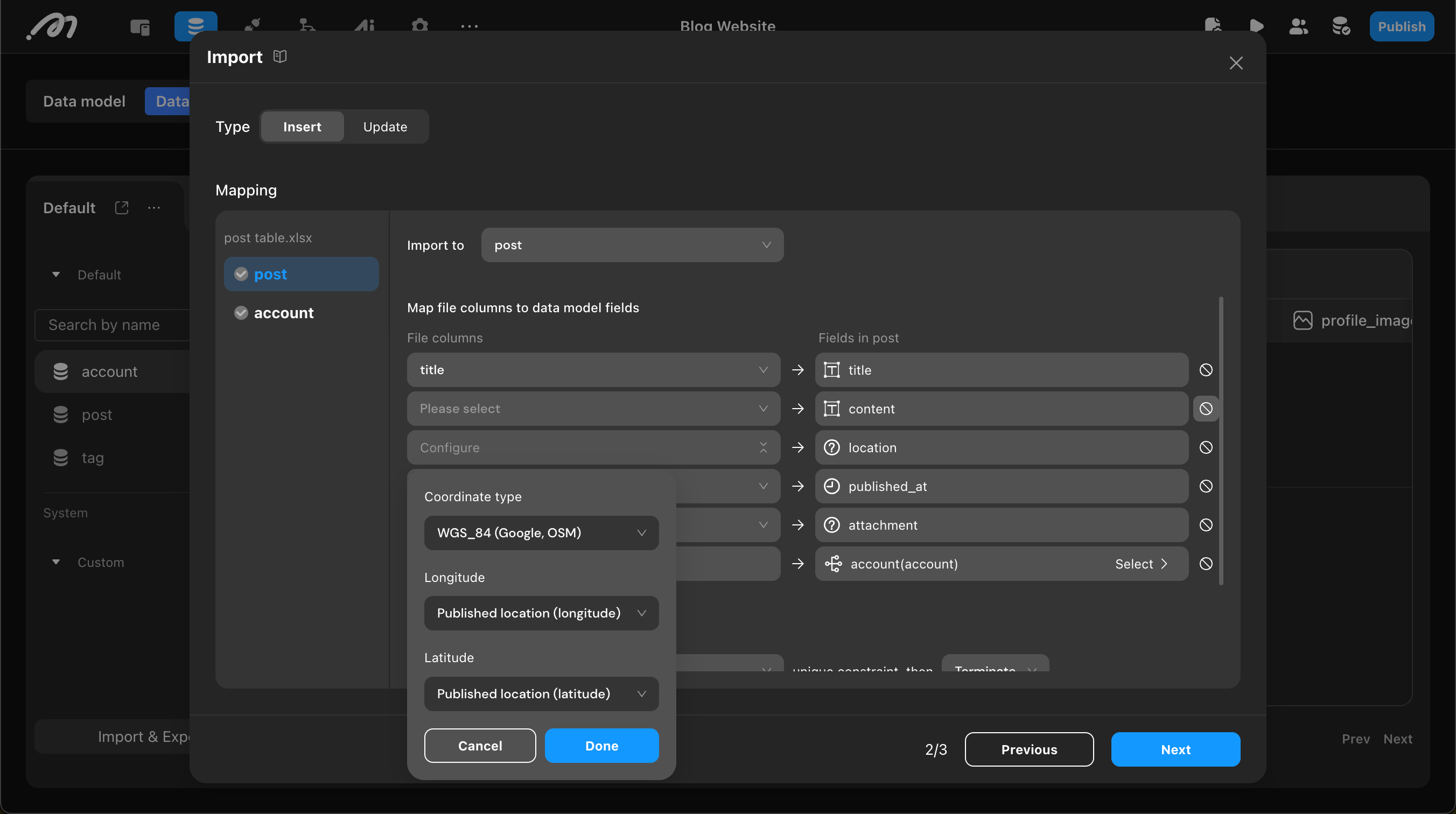
Task: Click the location field in post
Action: point(1002,447)
